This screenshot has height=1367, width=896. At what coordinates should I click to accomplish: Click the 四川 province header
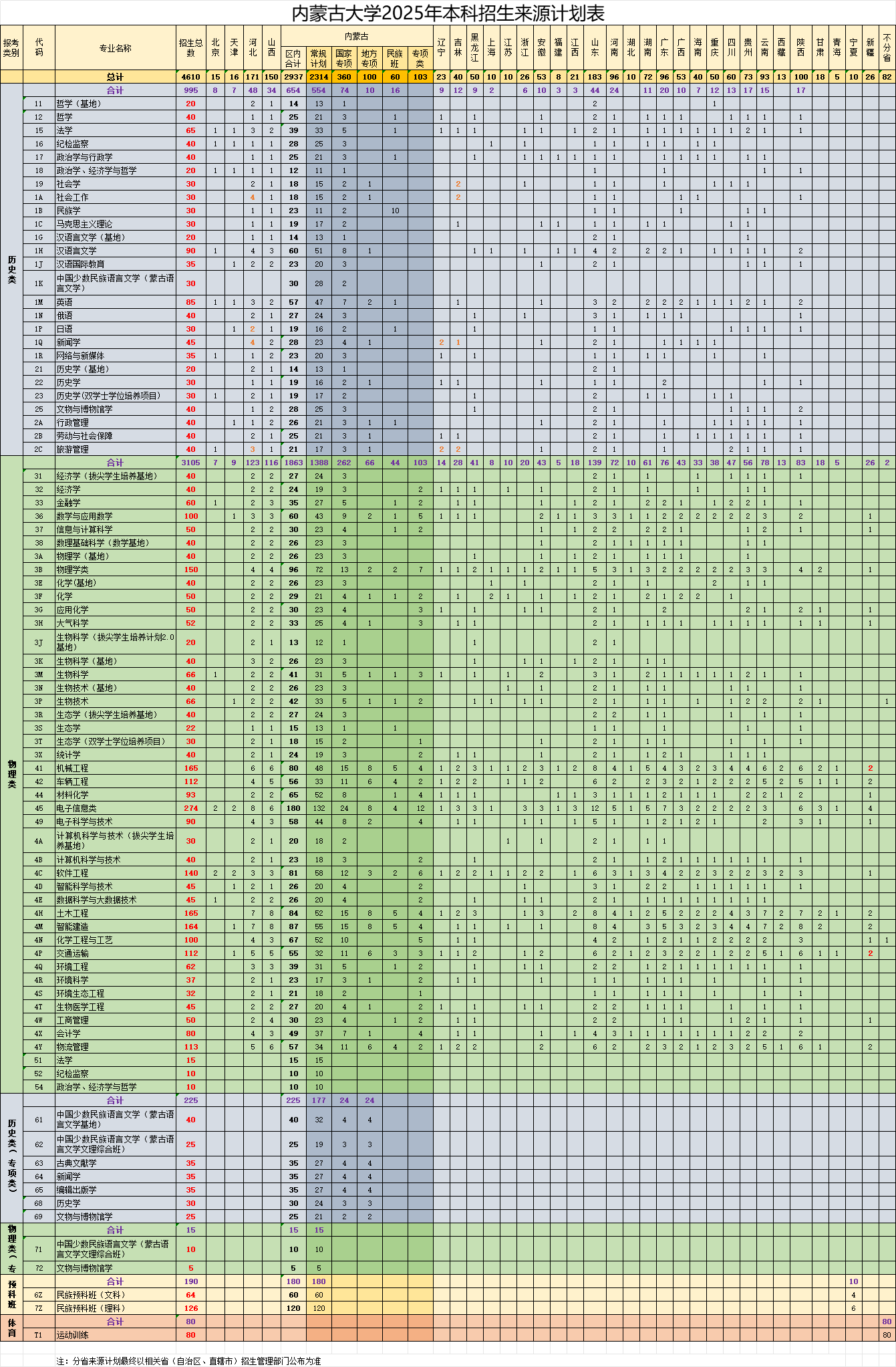(x=732, y=48)
